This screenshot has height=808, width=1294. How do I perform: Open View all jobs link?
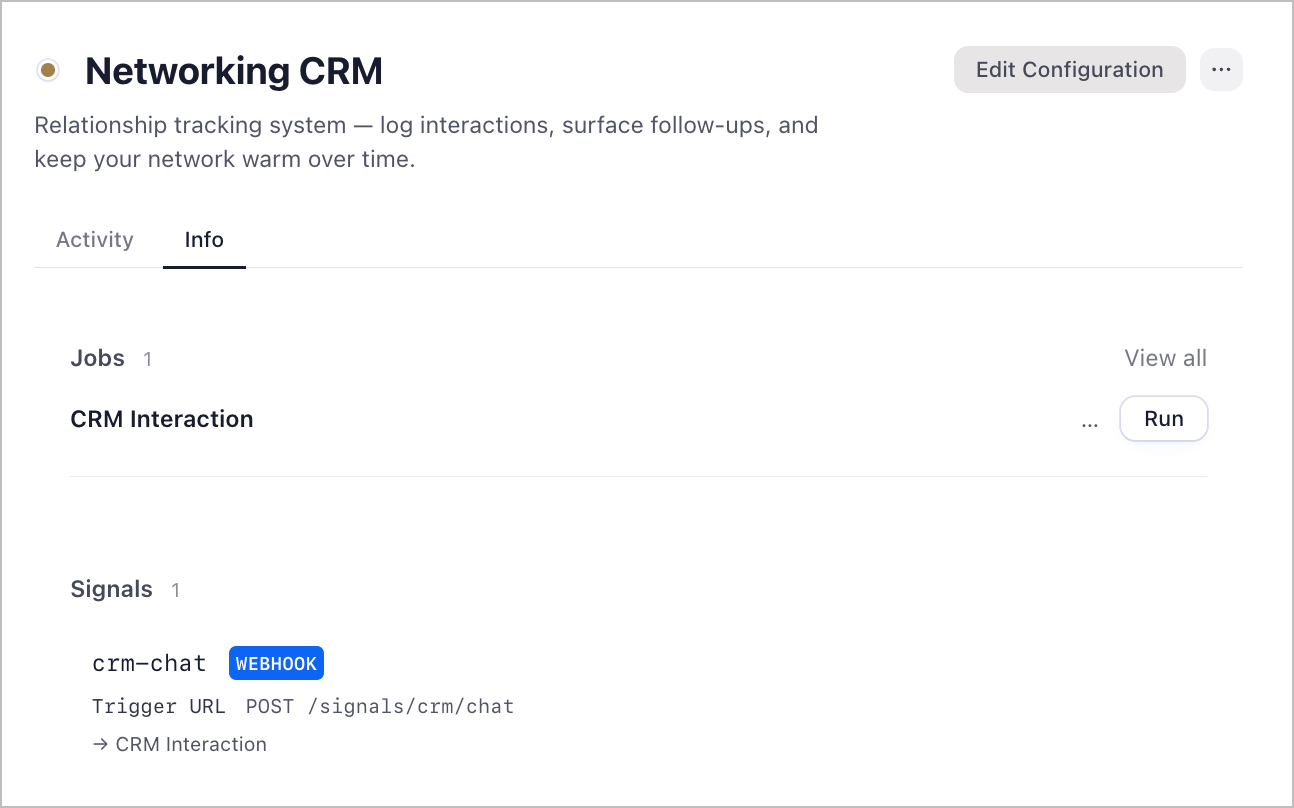[1165, 358]
